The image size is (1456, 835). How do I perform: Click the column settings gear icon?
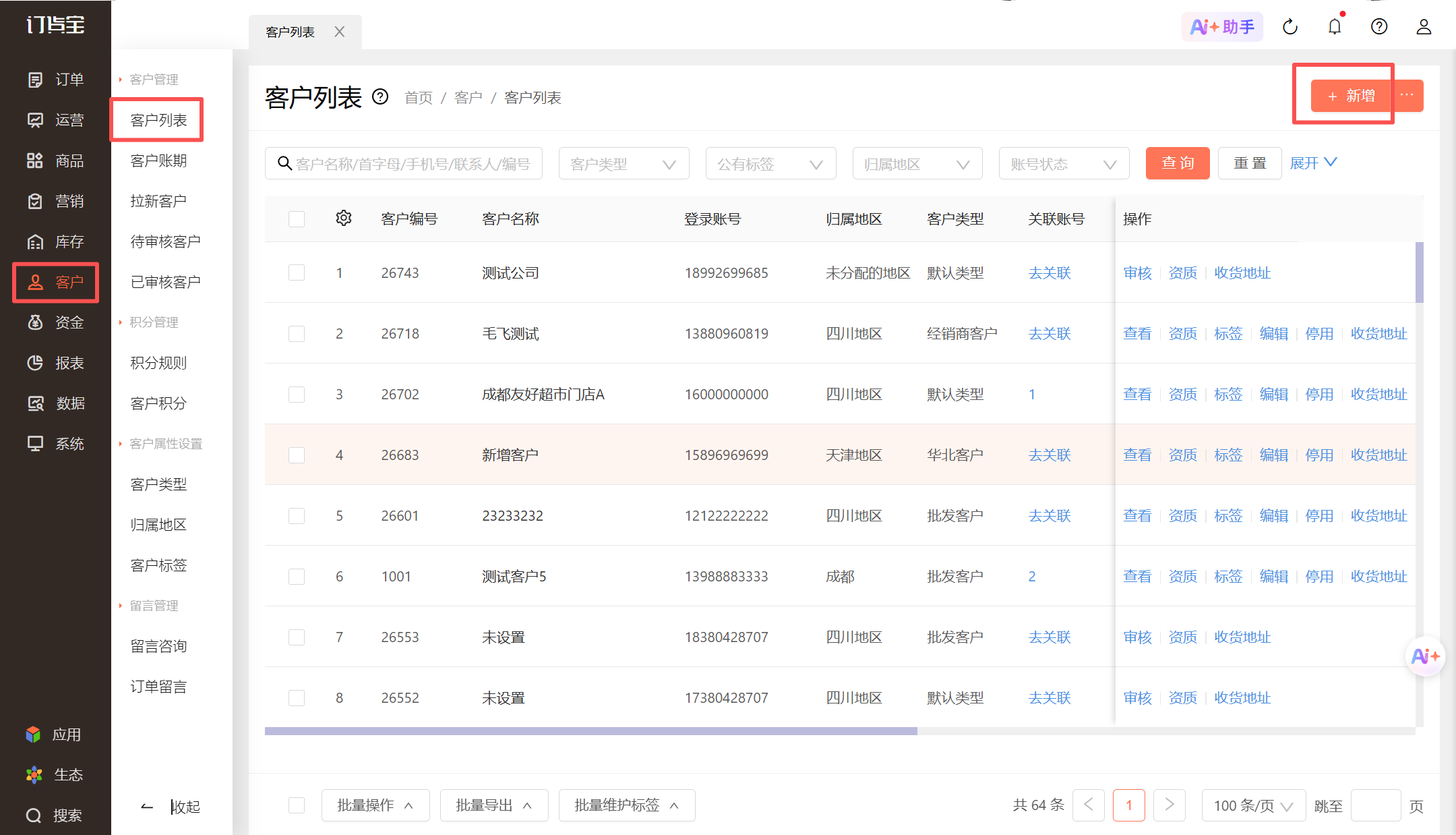pos(344,218)
